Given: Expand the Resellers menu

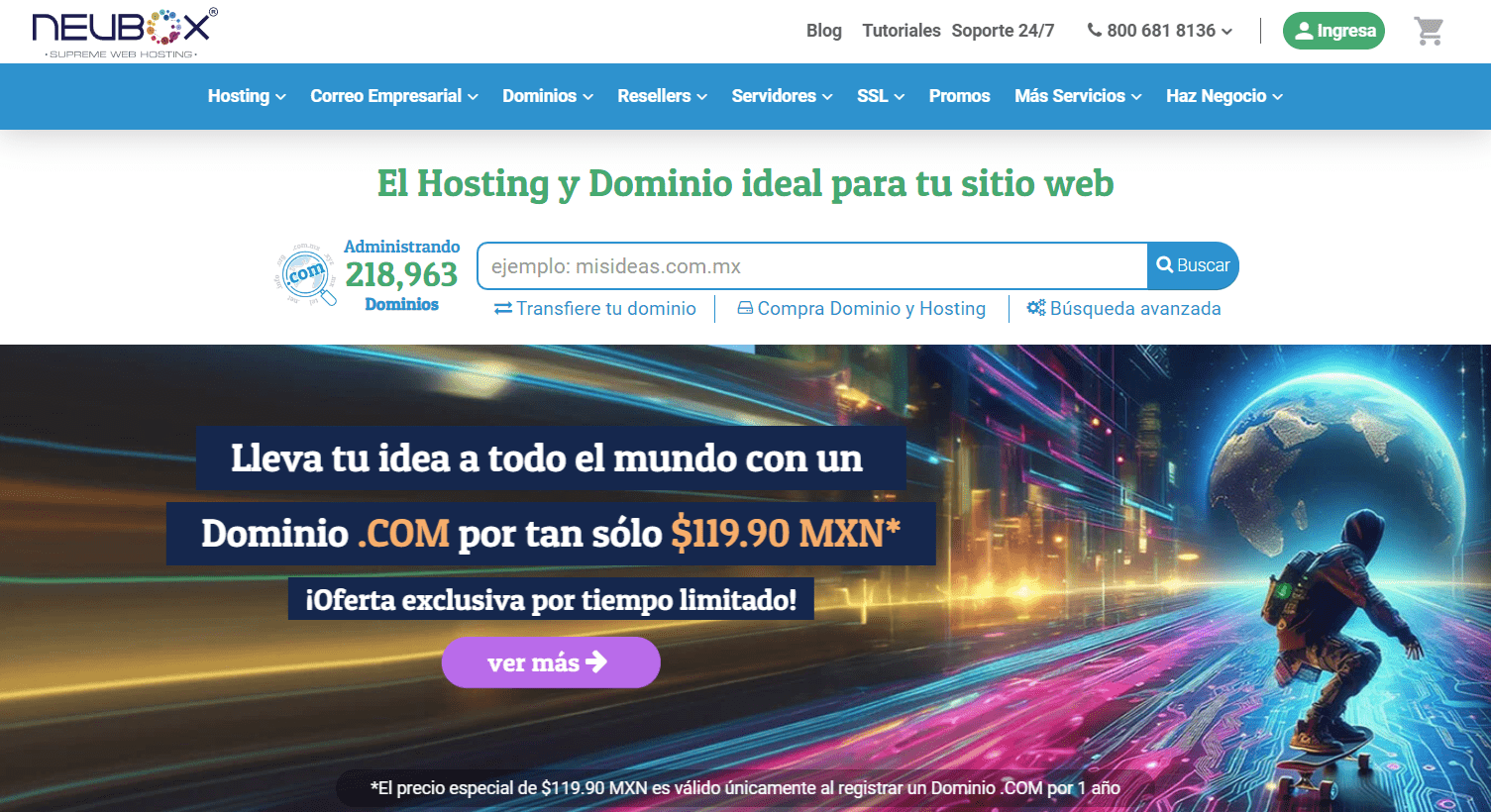Looking at the screenshot, I should pos(662,96).
